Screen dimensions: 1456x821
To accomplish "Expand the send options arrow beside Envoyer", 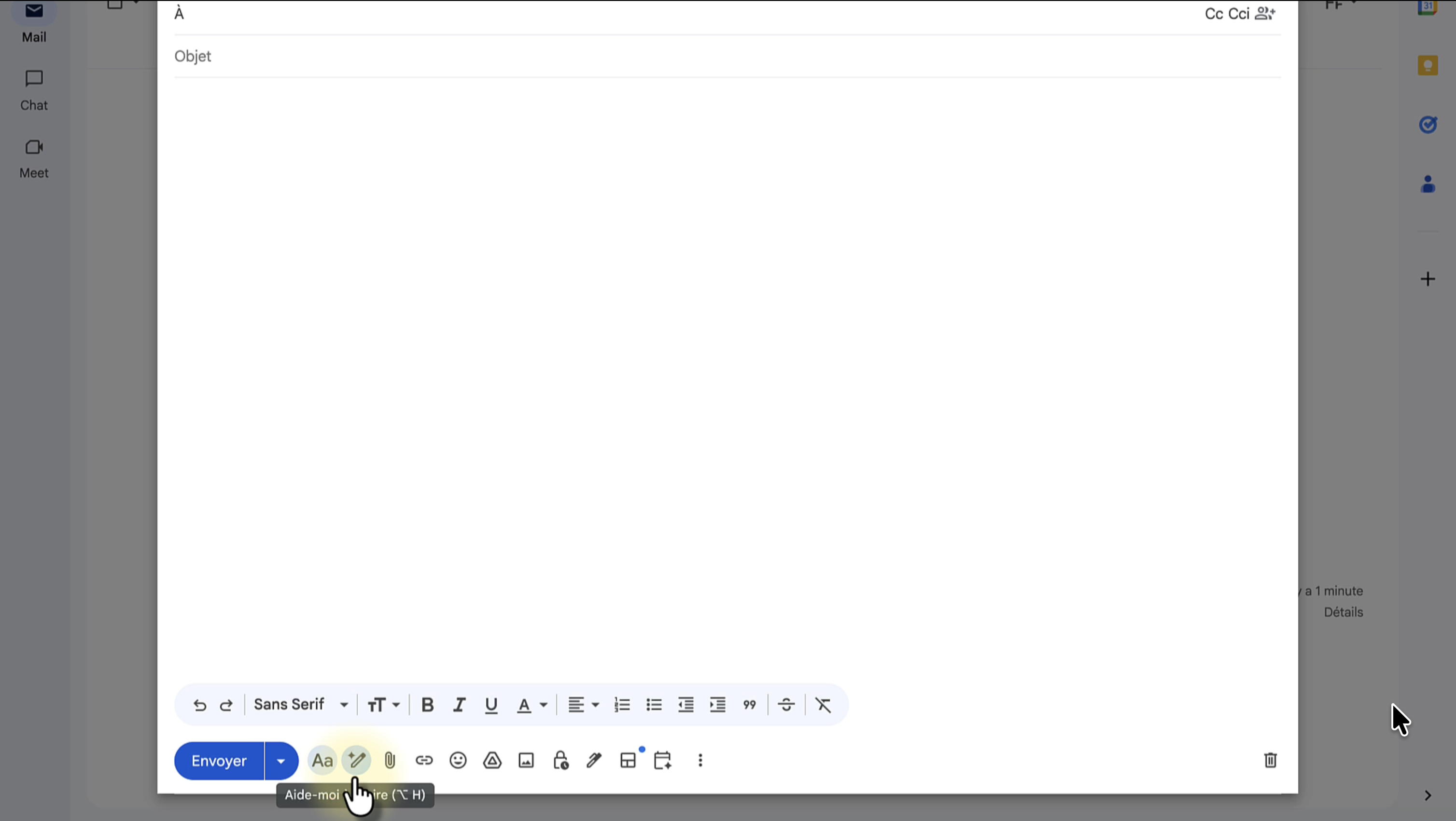I will pyautogui.click(x=281, y=761).
